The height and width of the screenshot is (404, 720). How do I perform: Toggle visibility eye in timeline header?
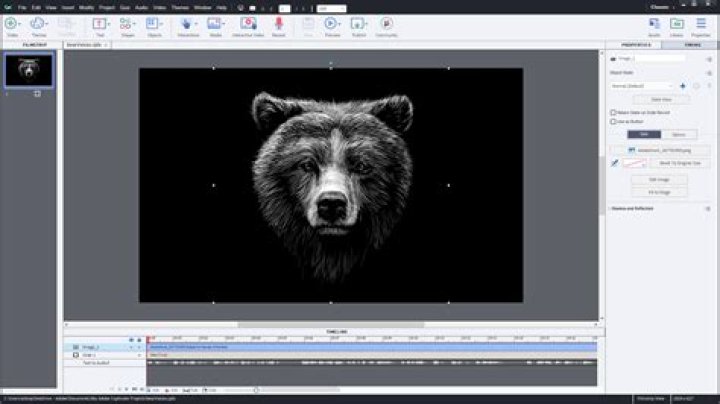[x=131, y=339]
